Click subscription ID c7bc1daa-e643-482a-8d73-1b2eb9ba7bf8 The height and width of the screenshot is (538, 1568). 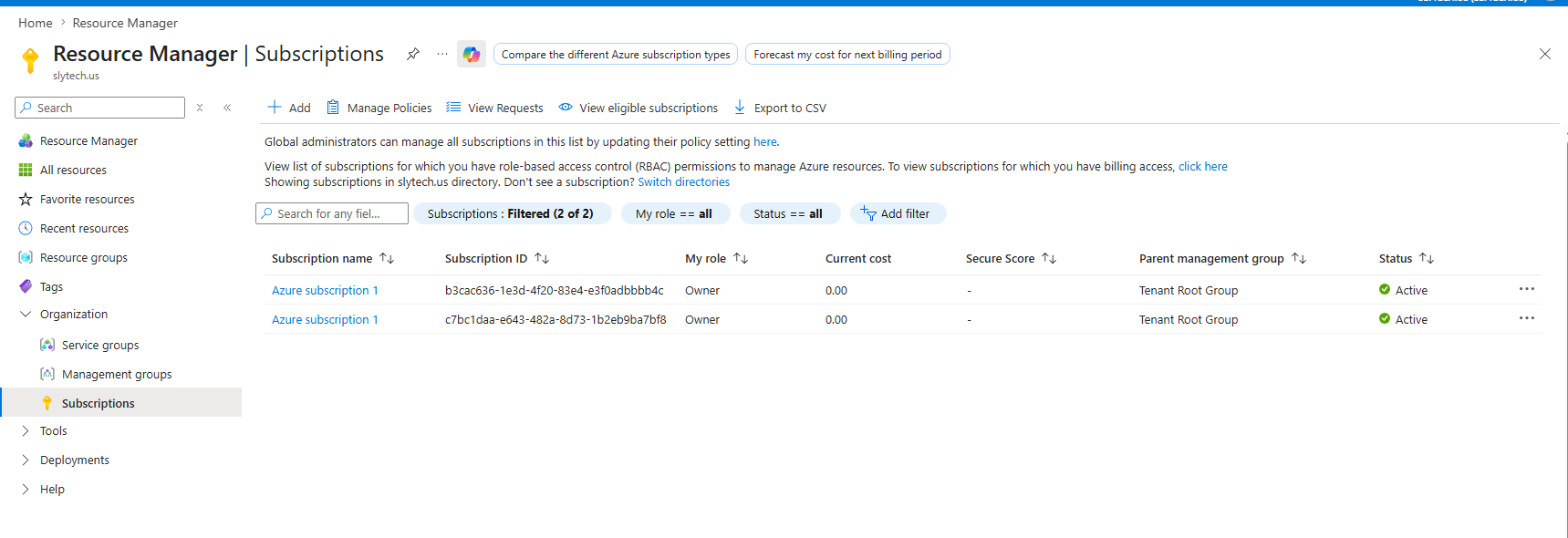click(x=556, y=319)
